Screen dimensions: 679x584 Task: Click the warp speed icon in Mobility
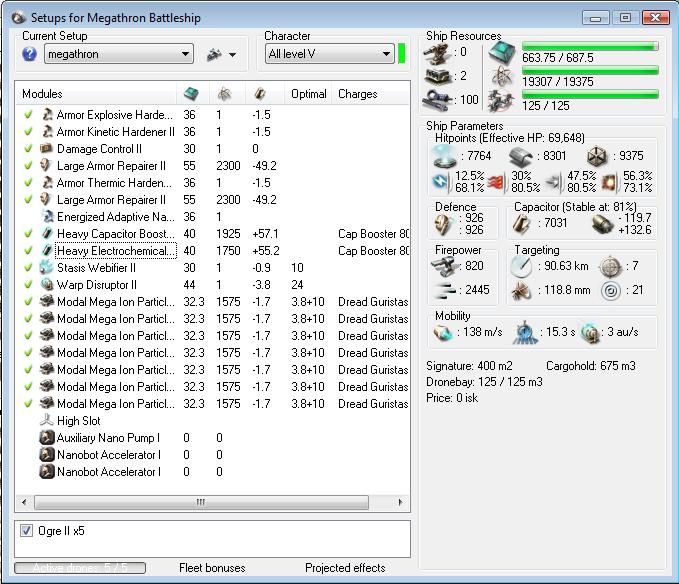(x=589, y=333)
